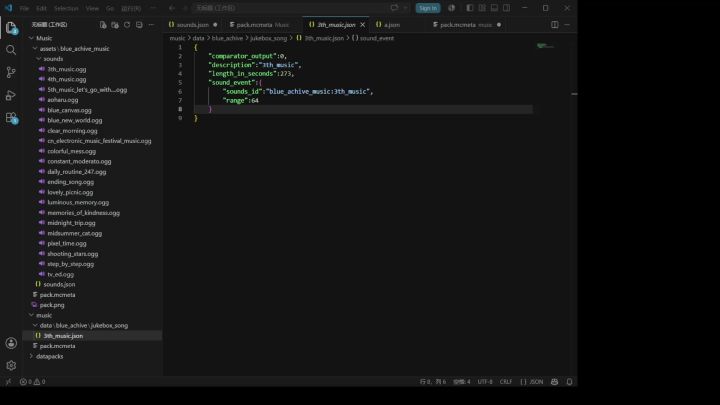Image resolution: width=720 pixels, height=405 pixels.
Task: Click the Sign In button
Action: [428, 8]
